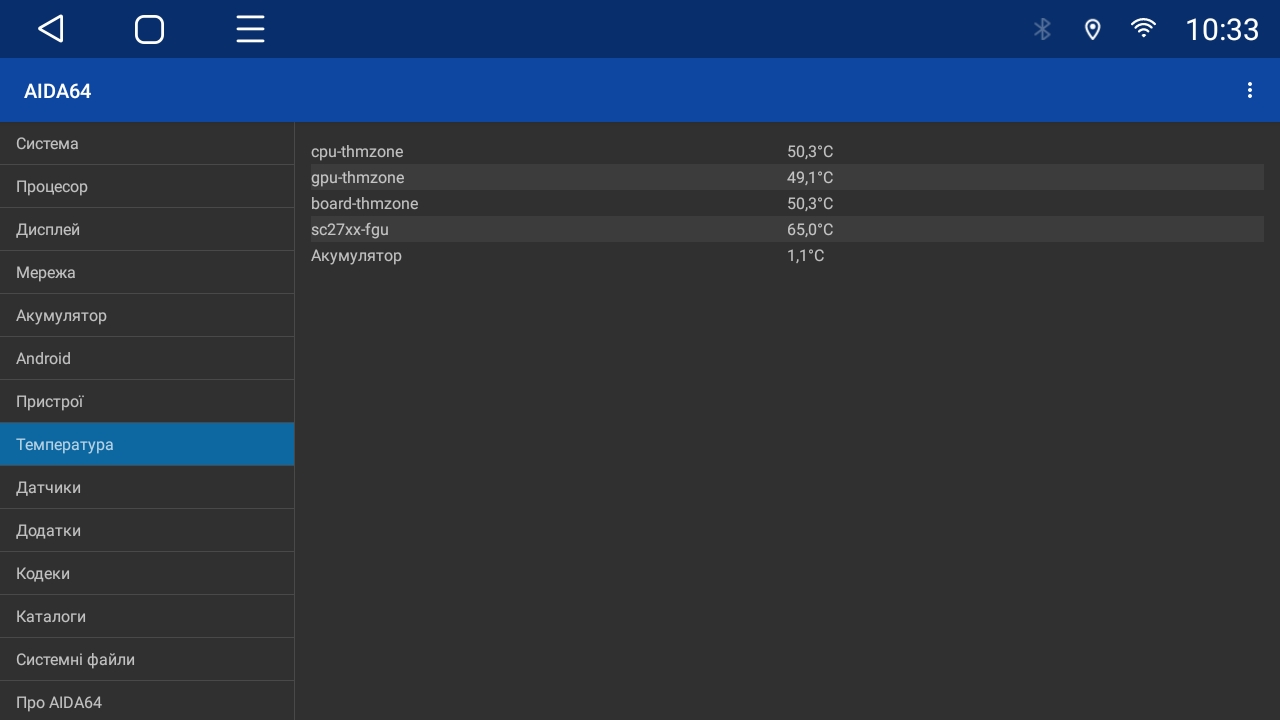
Task: Open the Процесор section
Action: [x=147, y=186]
